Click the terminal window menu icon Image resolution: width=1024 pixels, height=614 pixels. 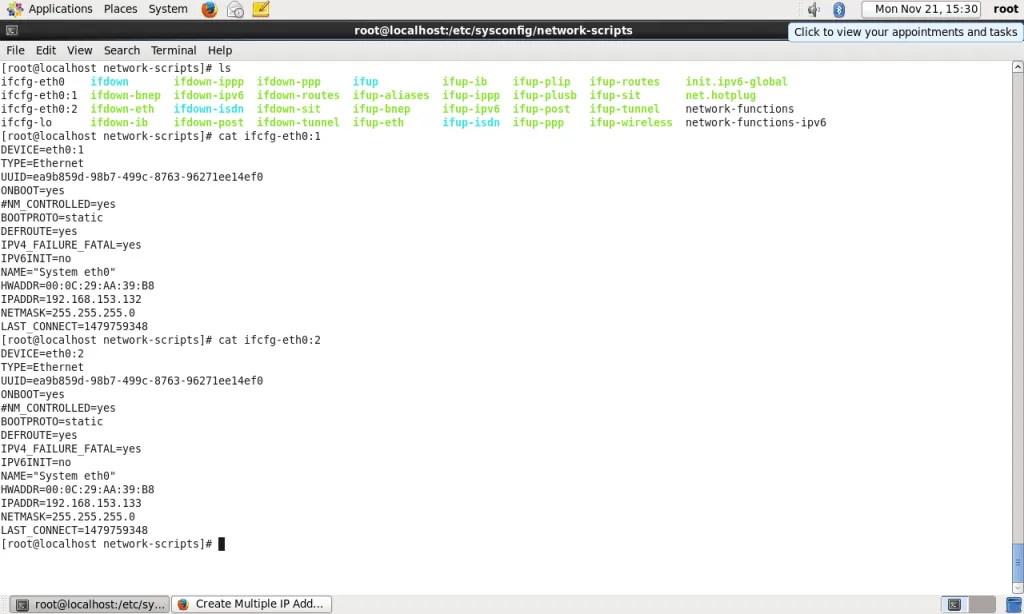12,30
